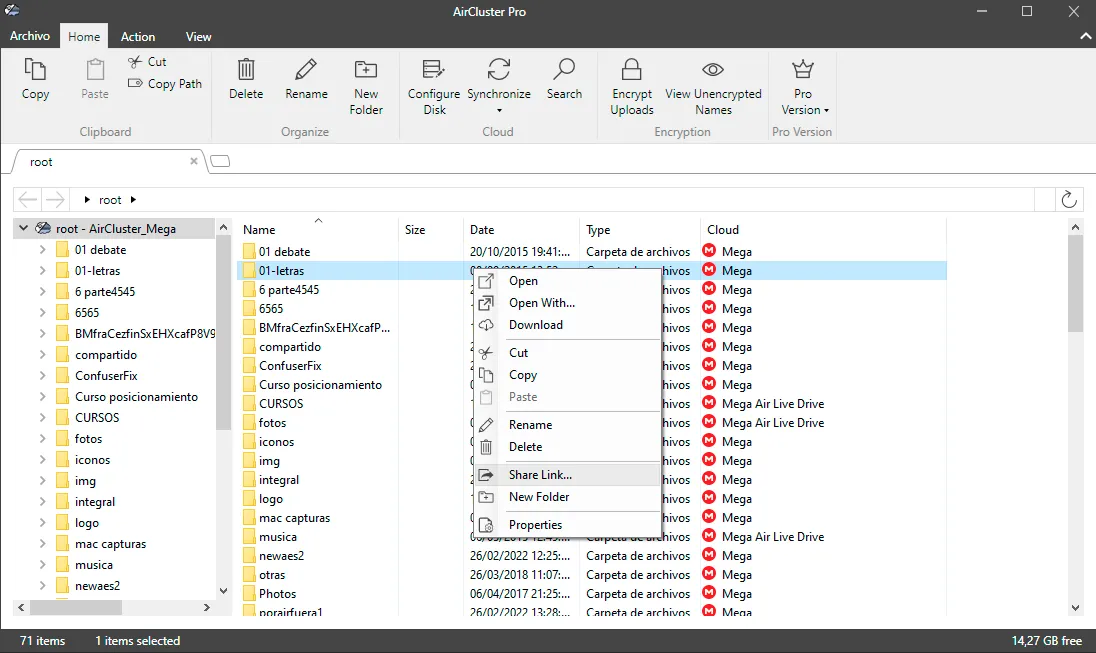
Task: Sort file list by Cloud column header
Action: (x=823, y=229)
